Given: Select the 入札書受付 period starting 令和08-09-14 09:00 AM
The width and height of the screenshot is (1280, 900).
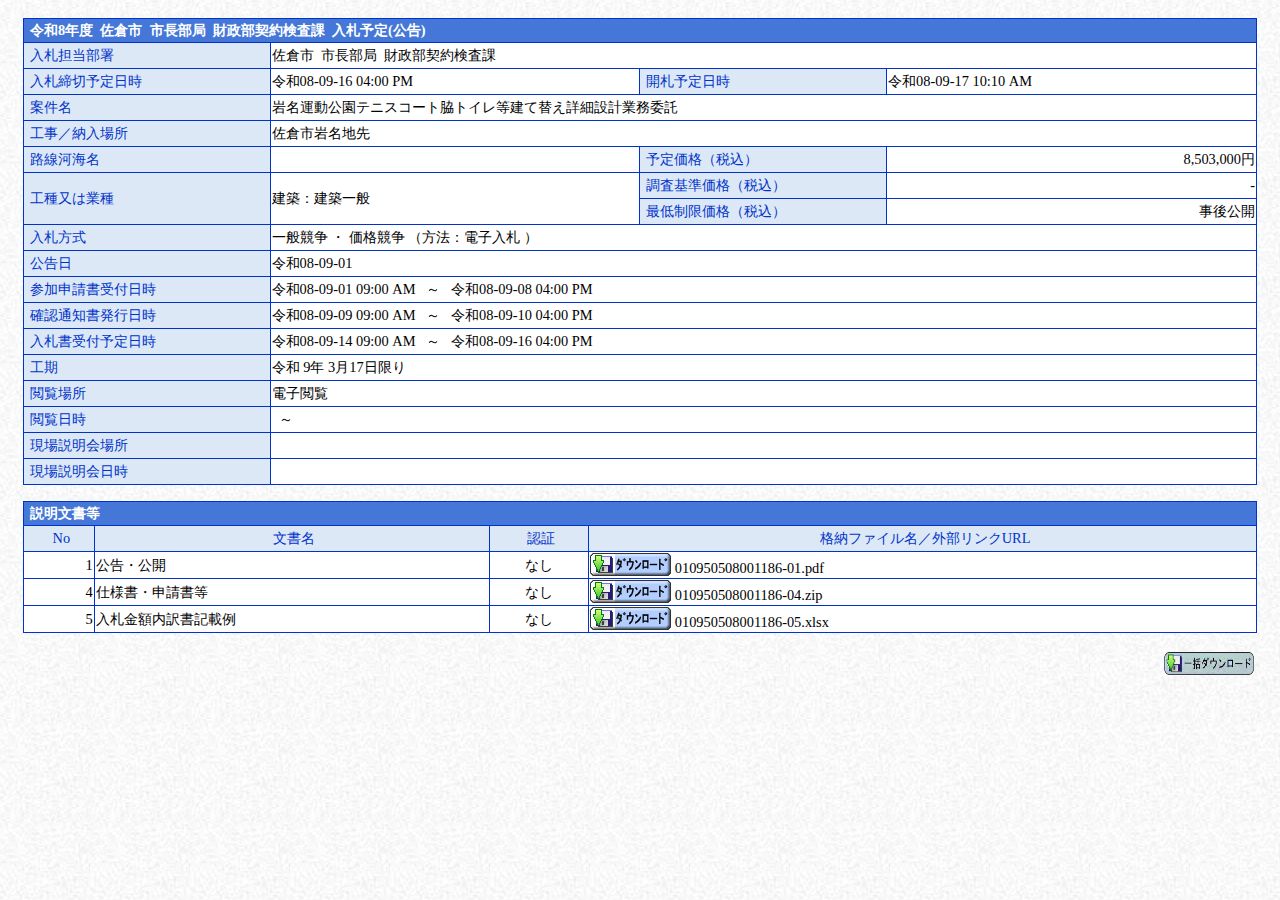Looking at the screenshot, I should click(343, 341).
